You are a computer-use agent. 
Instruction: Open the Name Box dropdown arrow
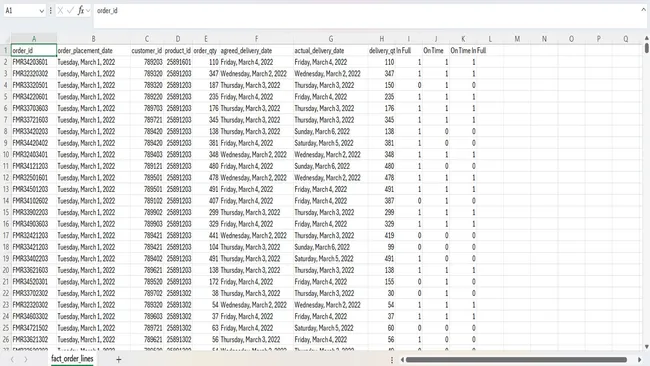click(41, 11)
